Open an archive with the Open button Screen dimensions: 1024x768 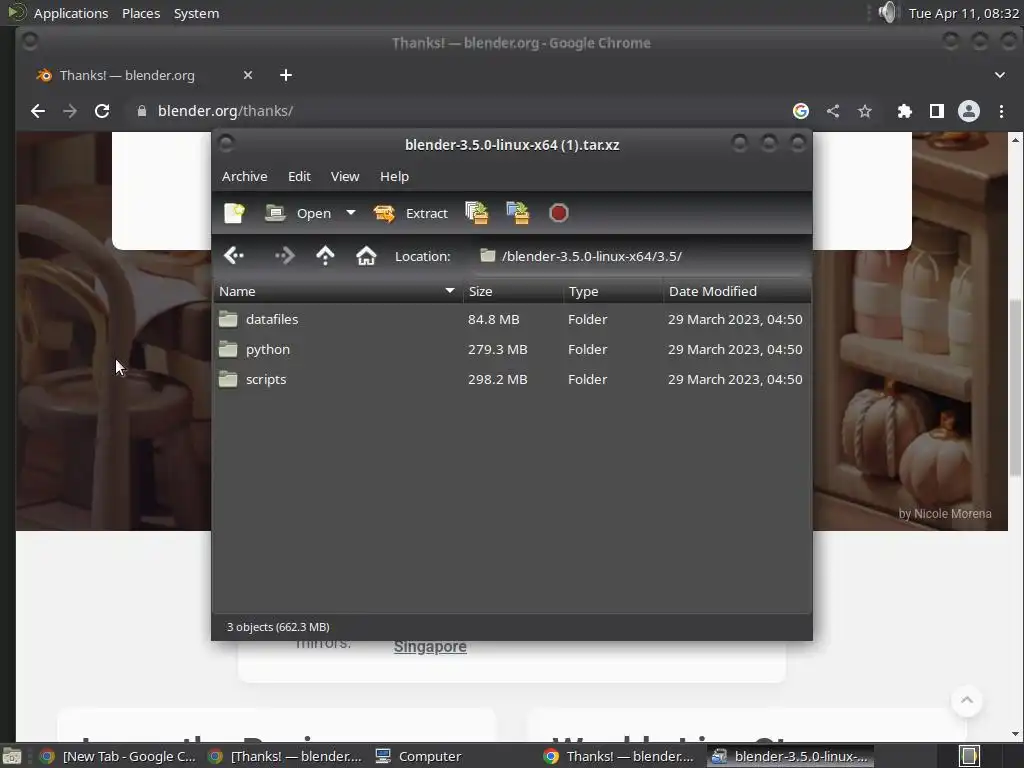coord(298,214)
